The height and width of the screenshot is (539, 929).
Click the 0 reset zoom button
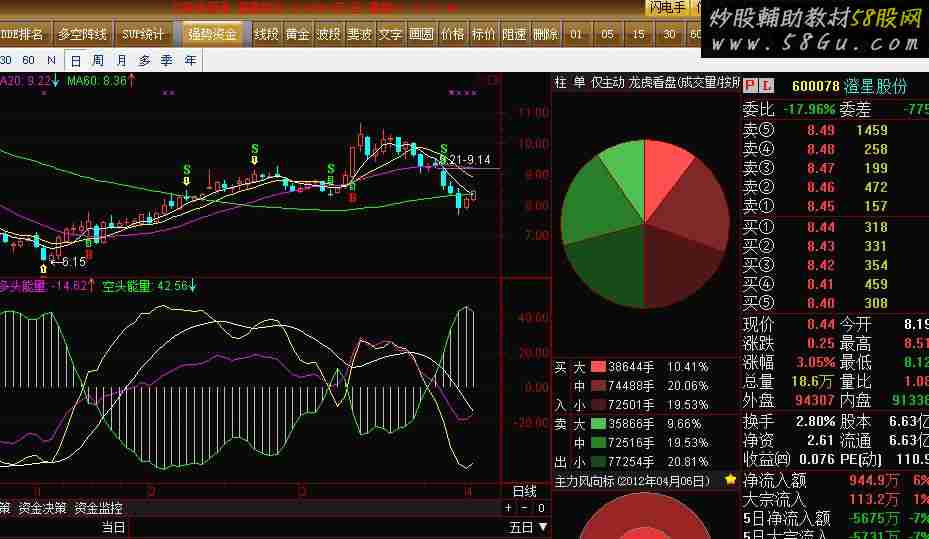point(541,508)
